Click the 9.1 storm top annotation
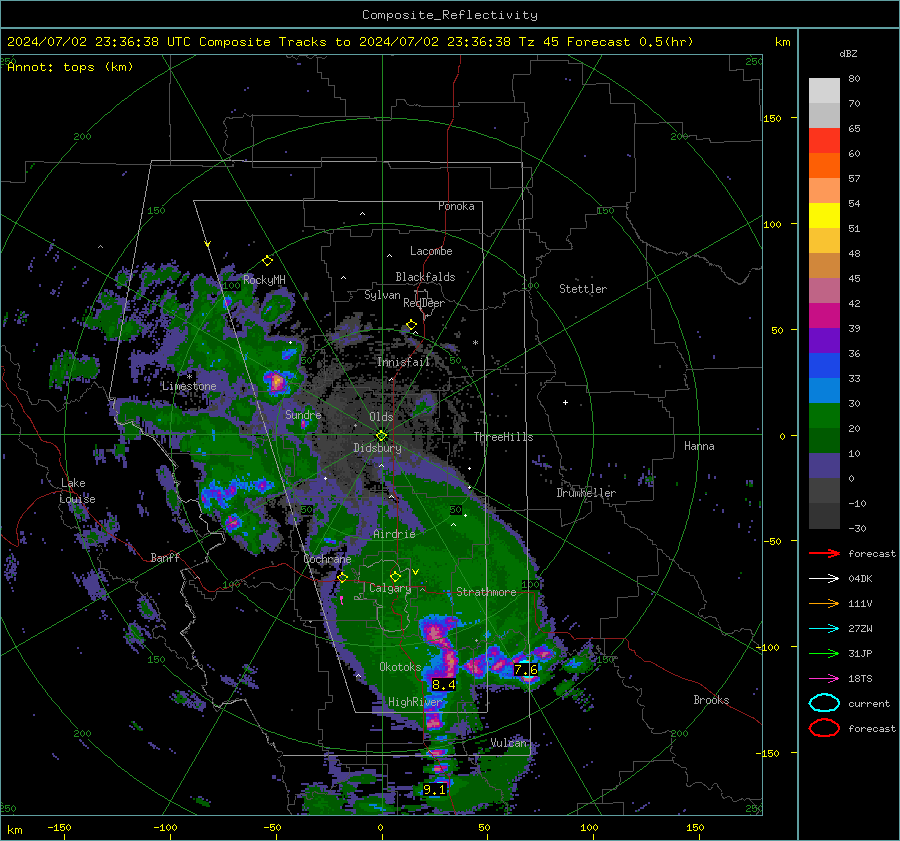 (x=435, y=790)
